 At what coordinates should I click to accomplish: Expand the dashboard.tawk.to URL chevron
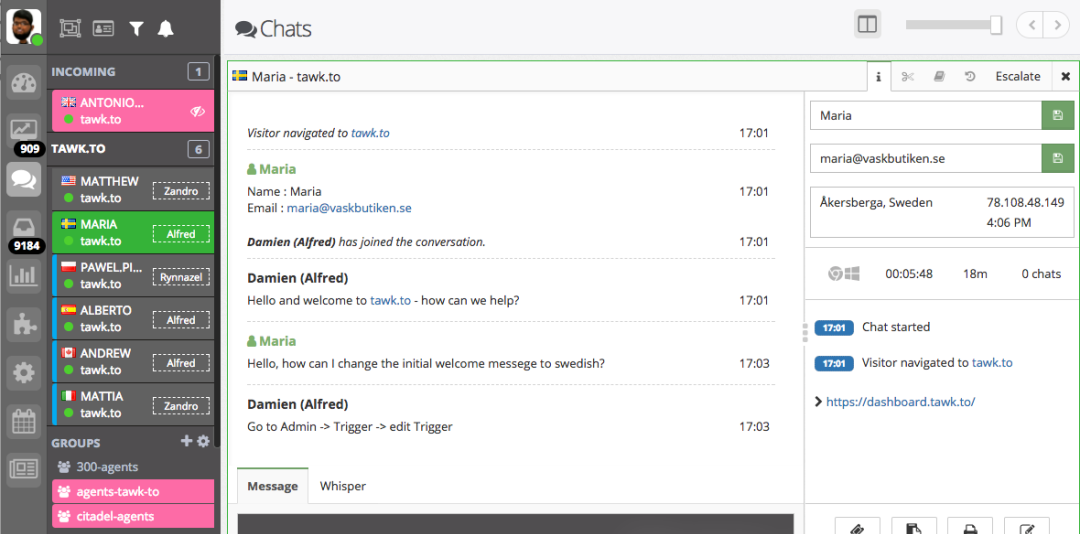pos(818,402)
